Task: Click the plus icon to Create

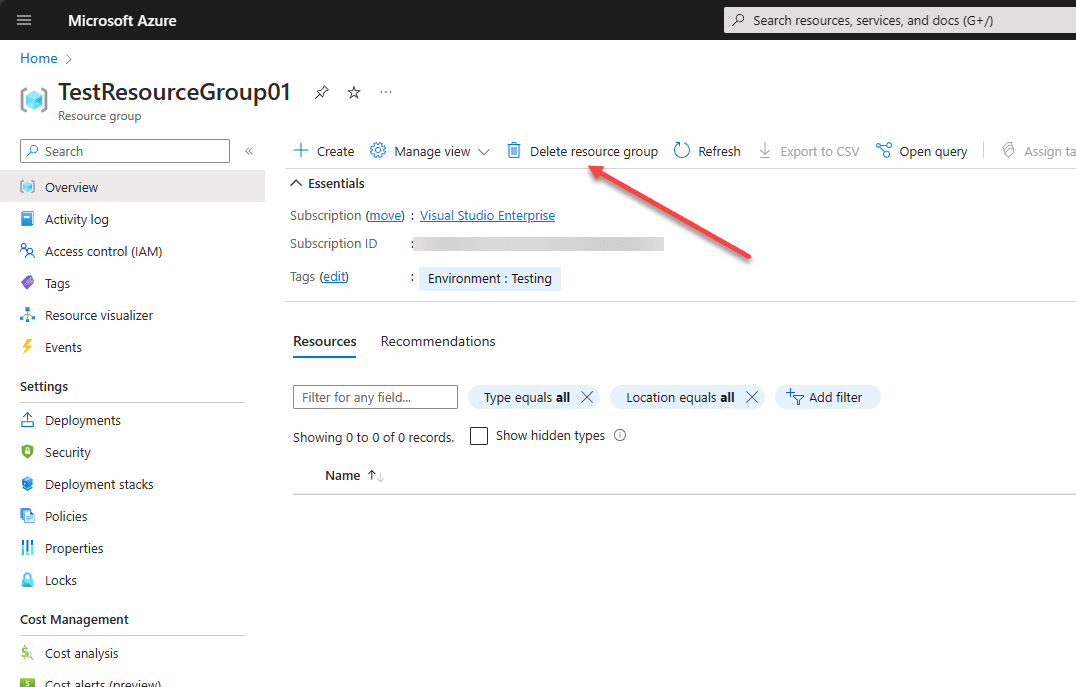Action: [301, 150]
